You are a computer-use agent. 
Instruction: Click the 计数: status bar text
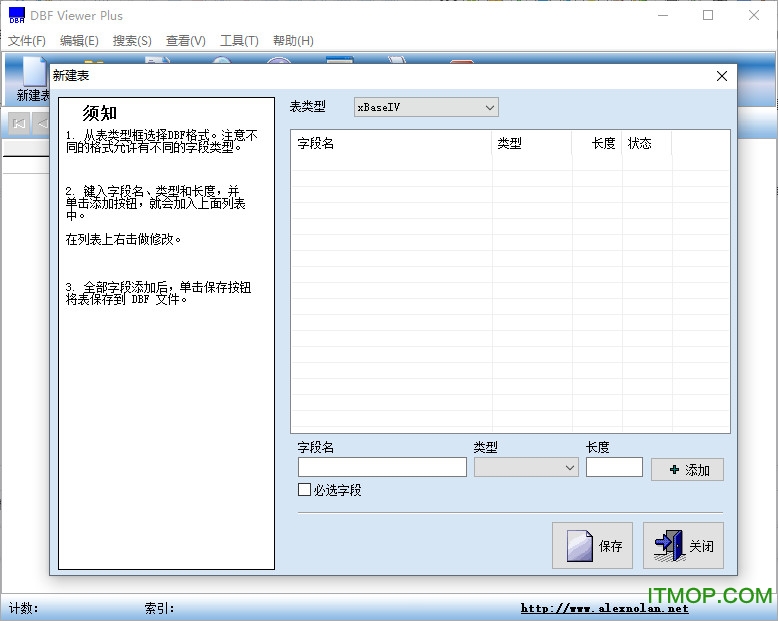click(x=23, y=608)
